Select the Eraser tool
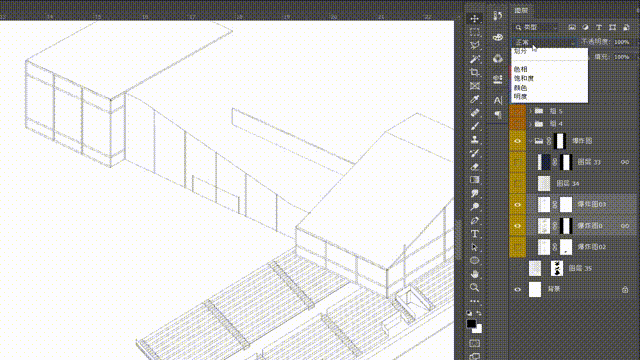The height and width of the screenshot is (360, 640). [x=474, y=167]
